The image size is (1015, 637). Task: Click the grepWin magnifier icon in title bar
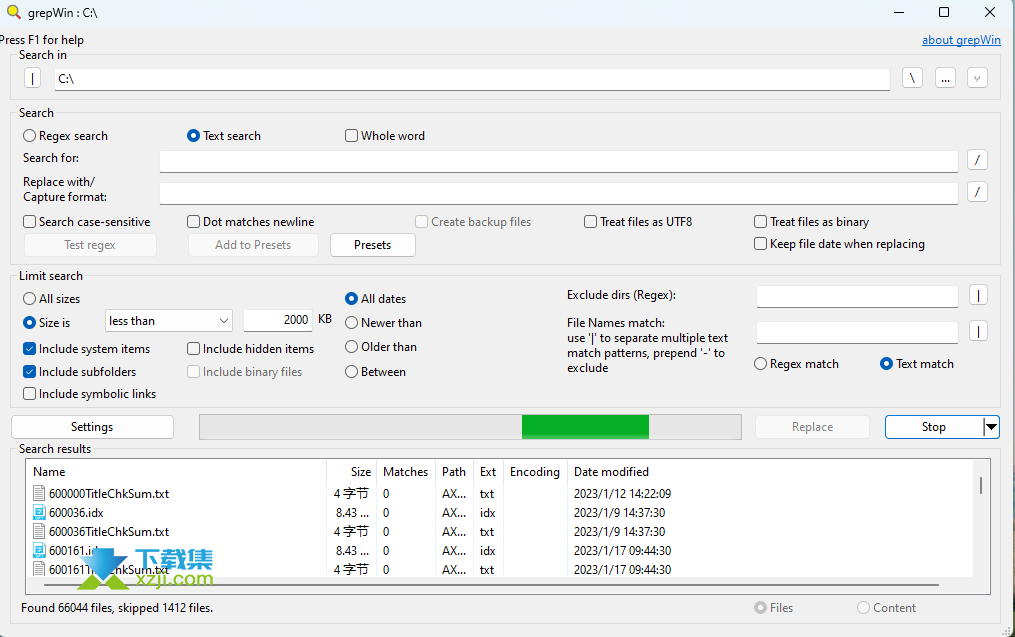[x=14, y=12]
